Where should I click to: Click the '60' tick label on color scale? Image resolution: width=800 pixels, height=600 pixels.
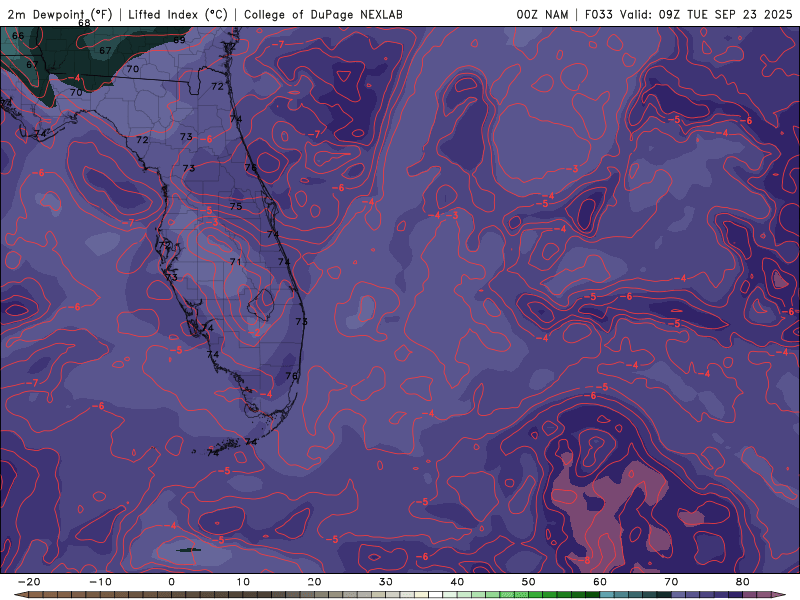click(x=600, y=582)
